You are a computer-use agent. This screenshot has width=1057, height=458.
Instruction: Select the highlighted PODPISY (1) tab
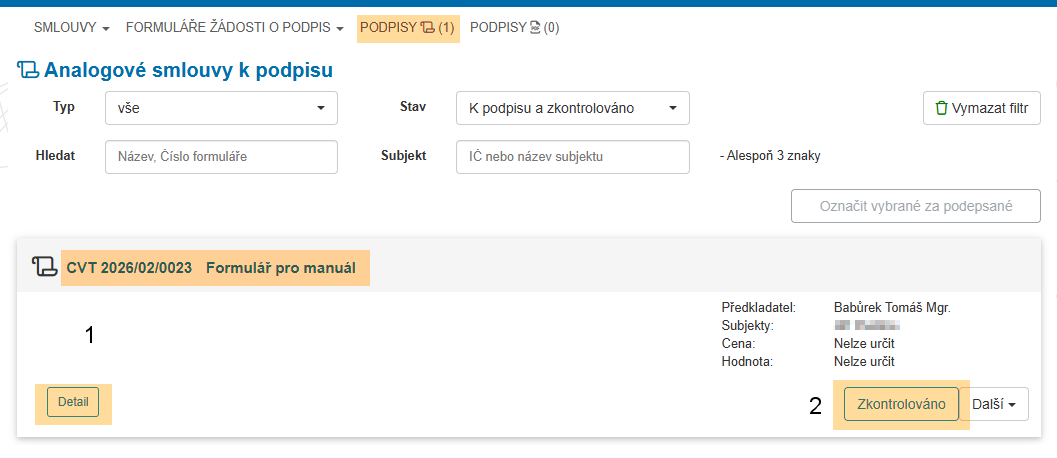click(407, 28)
